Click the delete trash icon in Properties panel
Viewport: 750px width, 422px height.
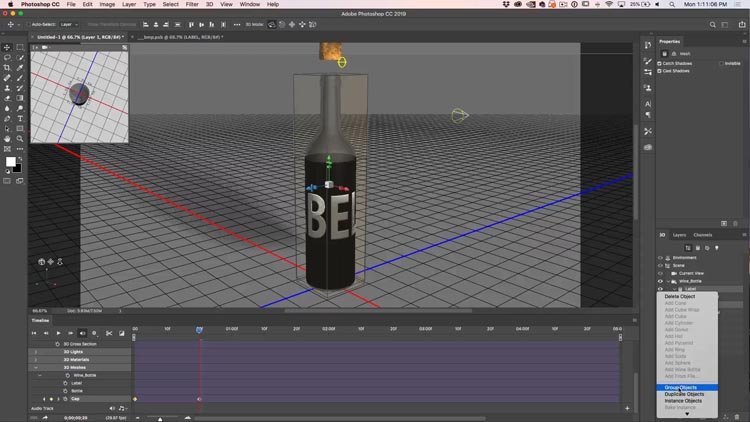tap(736, 223)
